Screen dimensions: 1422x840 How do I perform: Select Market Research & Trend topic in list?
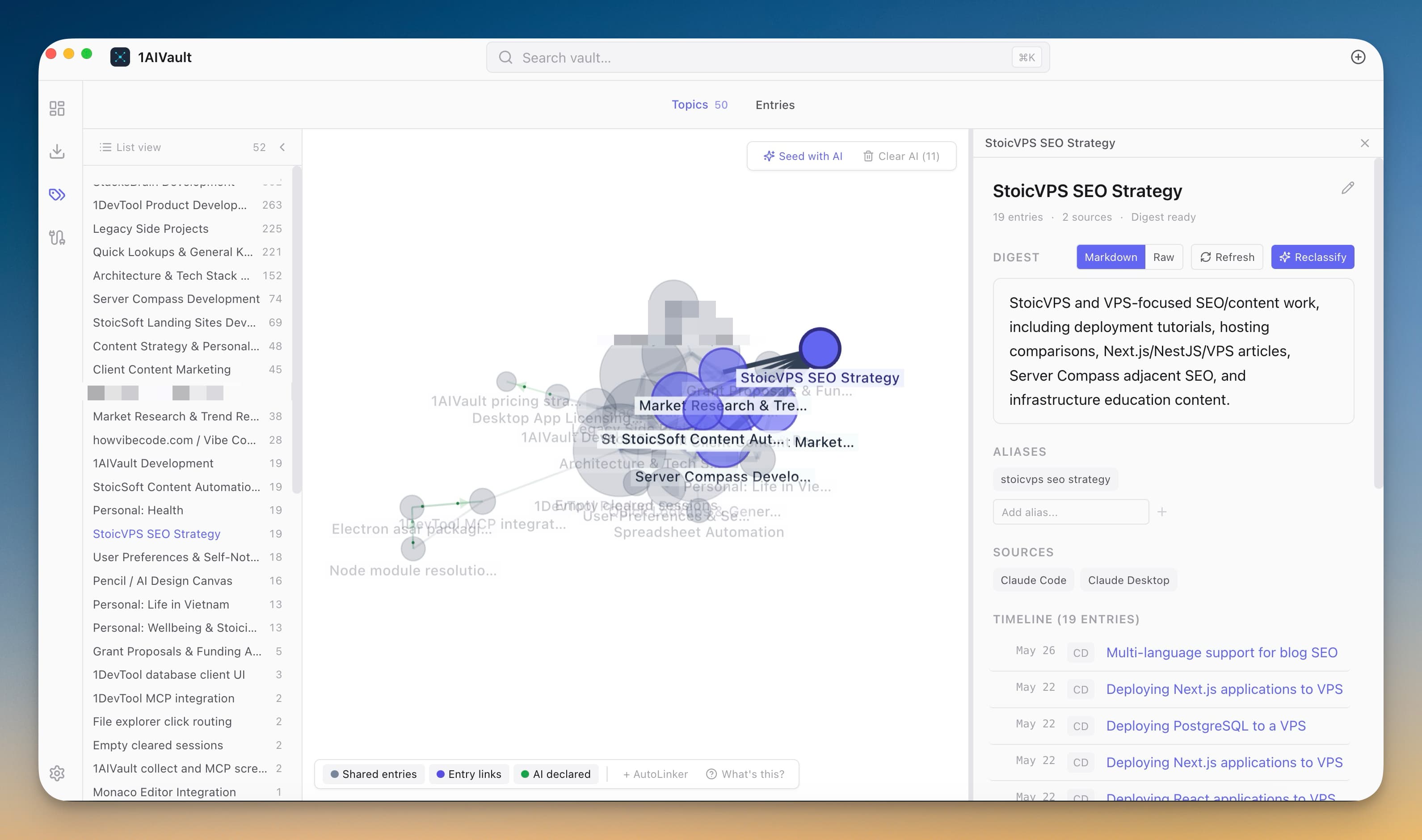[187, 416]
